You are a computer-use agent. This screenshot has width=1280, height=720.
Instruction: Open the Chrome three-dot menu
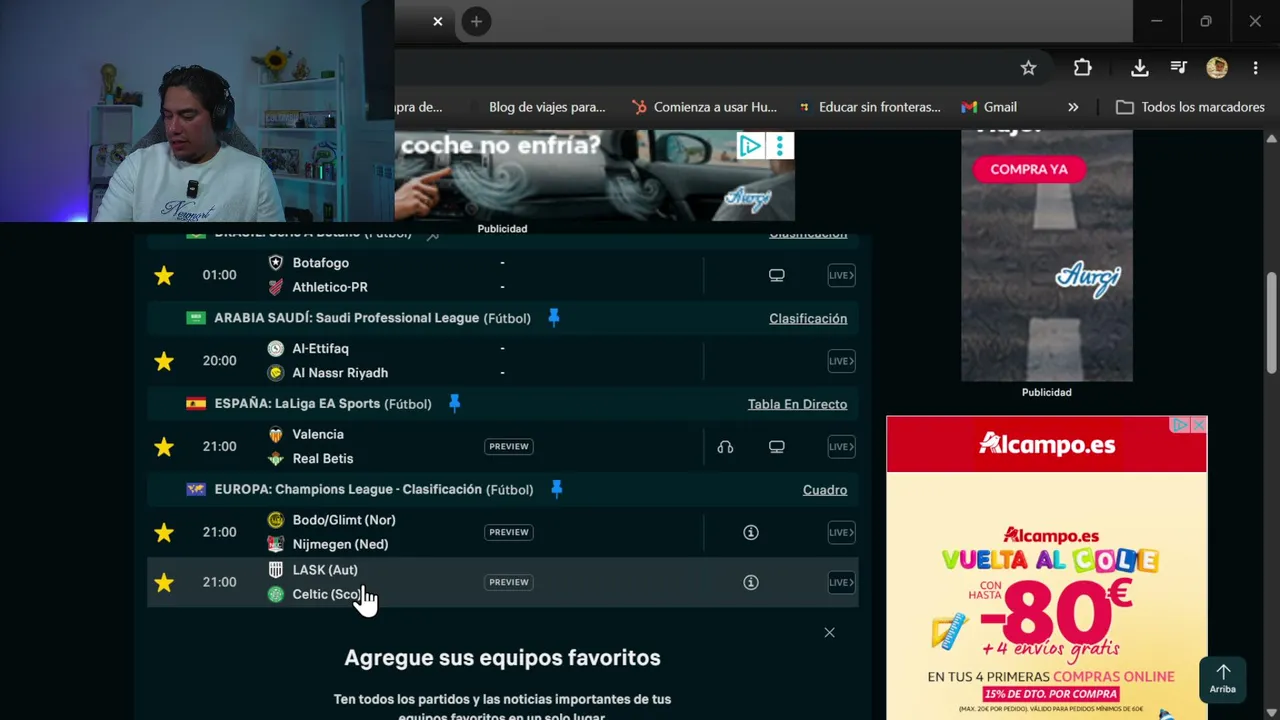(1255, 68)
